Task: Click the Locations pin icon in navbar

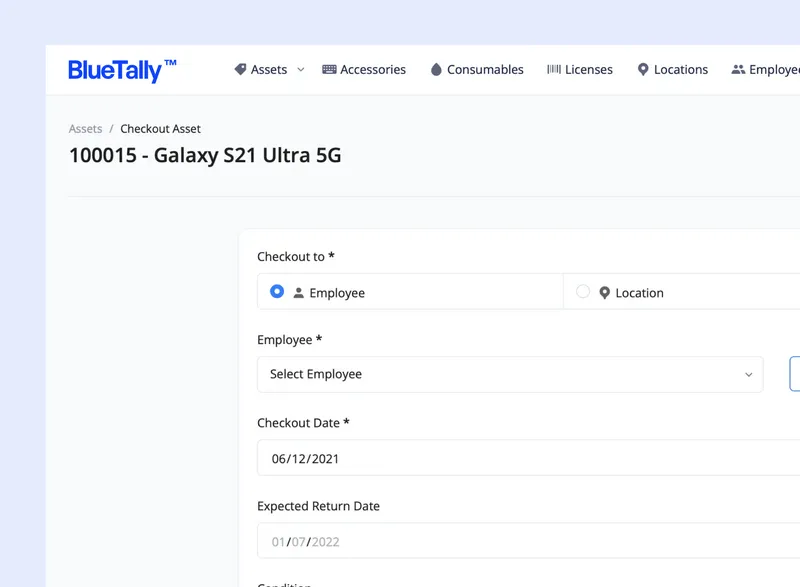Action: (643, 69)
